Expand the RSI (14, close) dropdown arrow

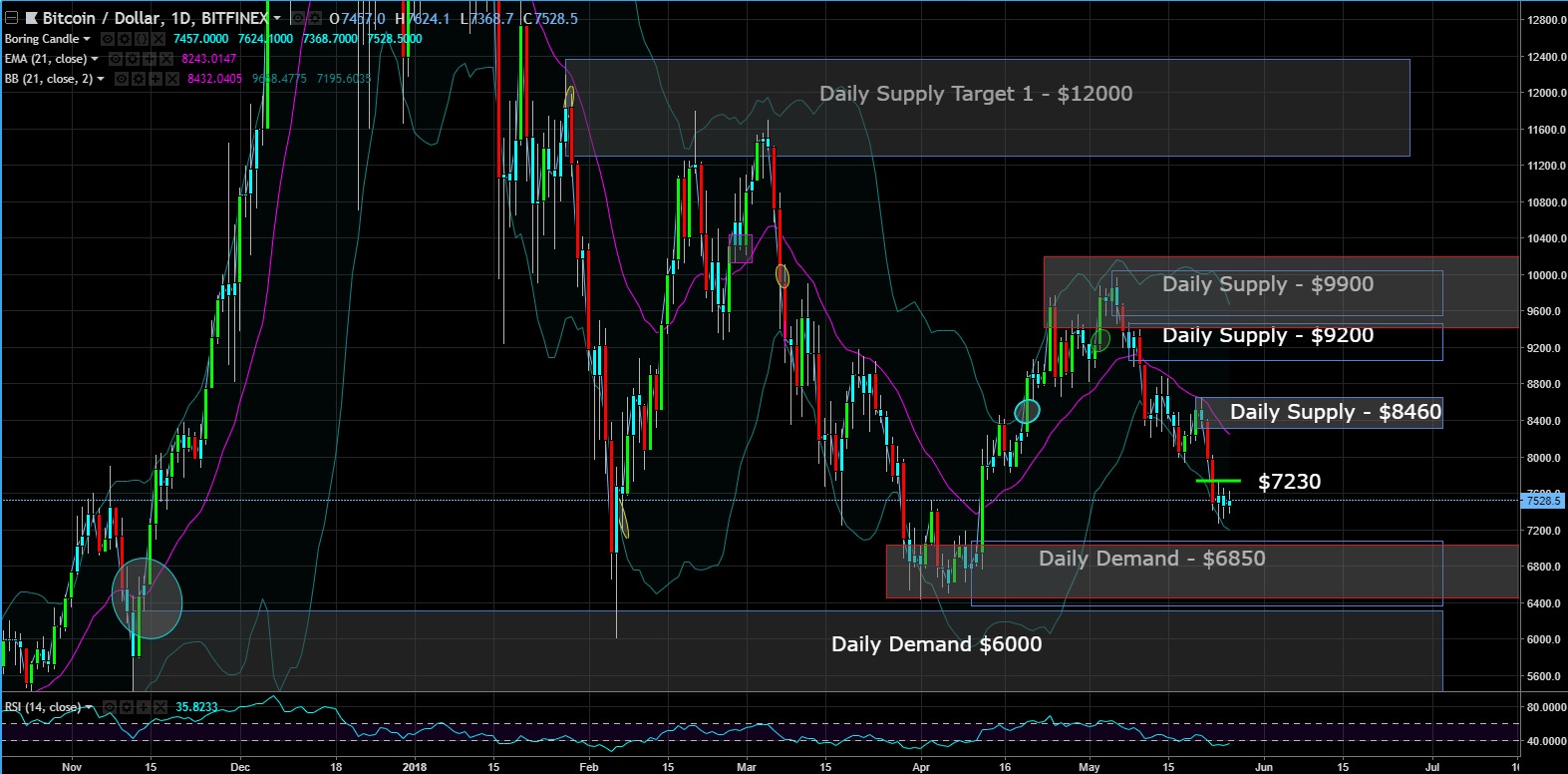point(89,707)
